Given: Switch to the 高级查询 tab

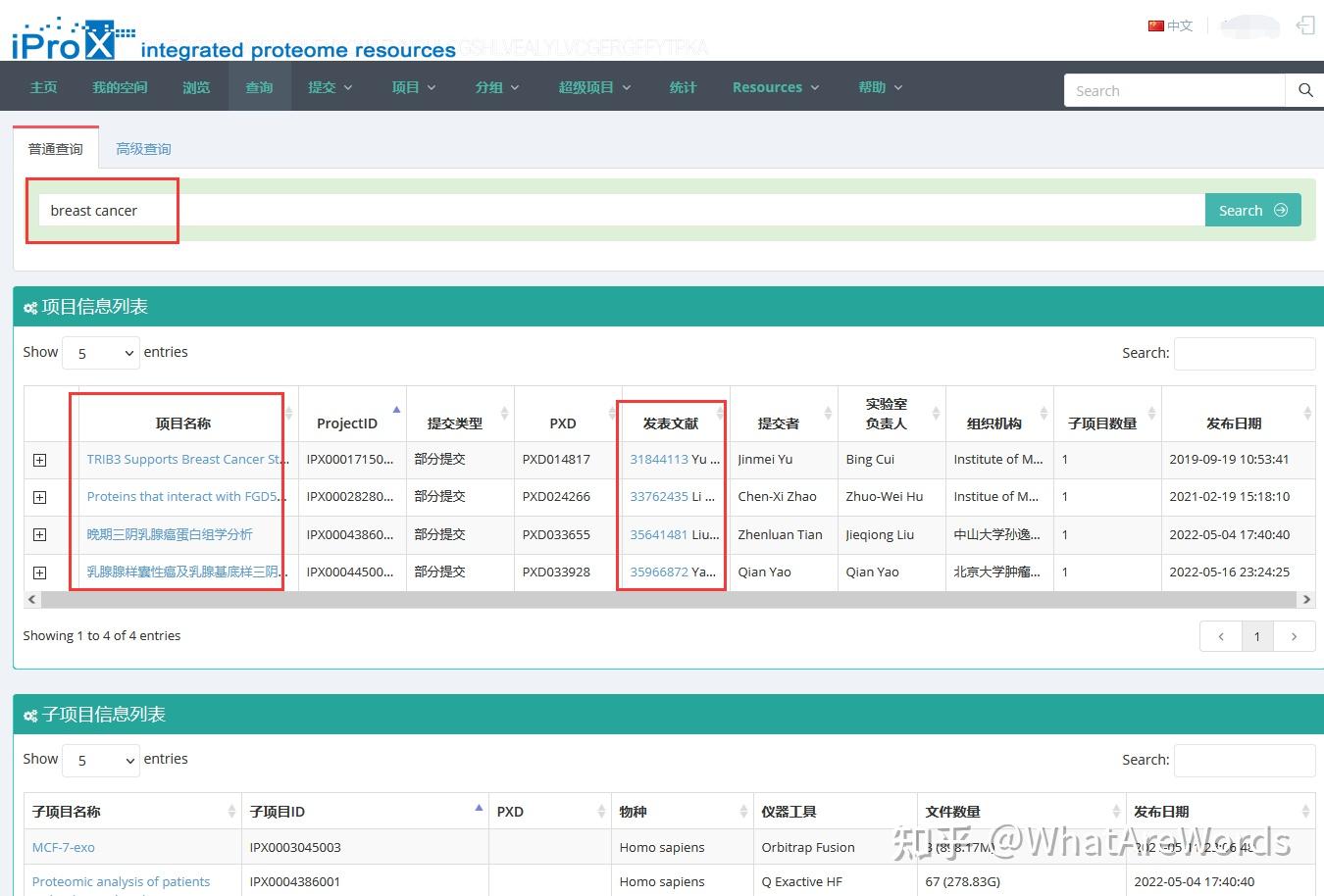Looking at the screenshot, I should tap(143, 149).
